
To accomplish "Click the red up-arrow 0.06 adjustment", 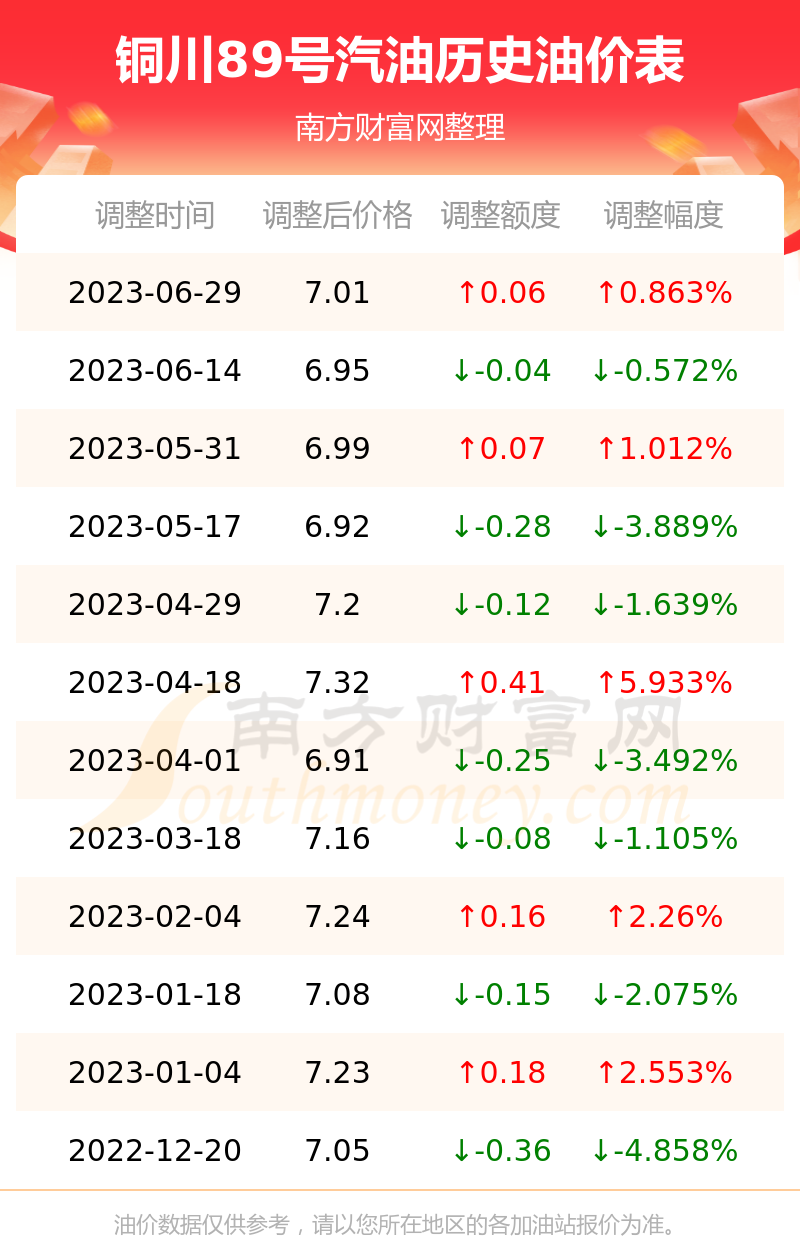I will 501,293.
